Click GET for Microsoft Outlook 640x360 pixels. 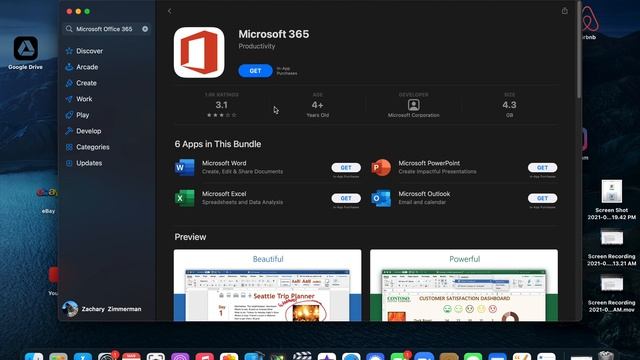coord(542,198)
